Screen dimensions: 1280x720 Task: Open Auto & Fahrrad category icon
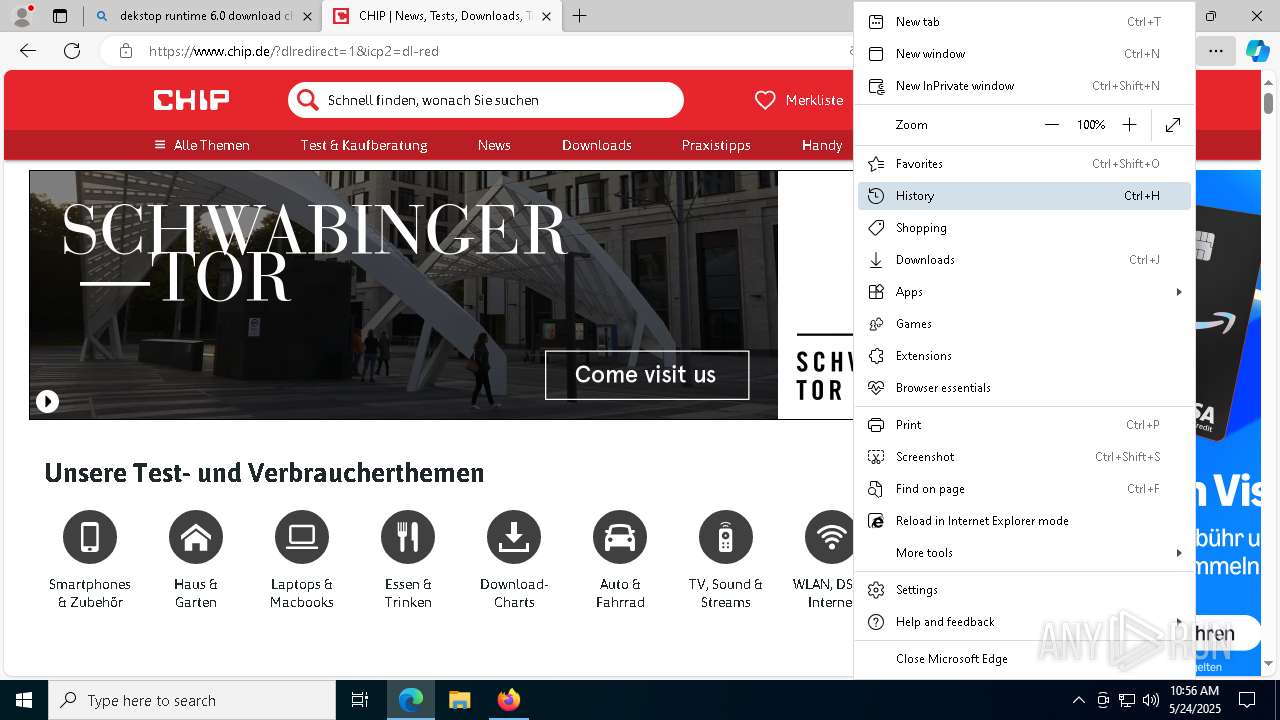pos(620,537)
